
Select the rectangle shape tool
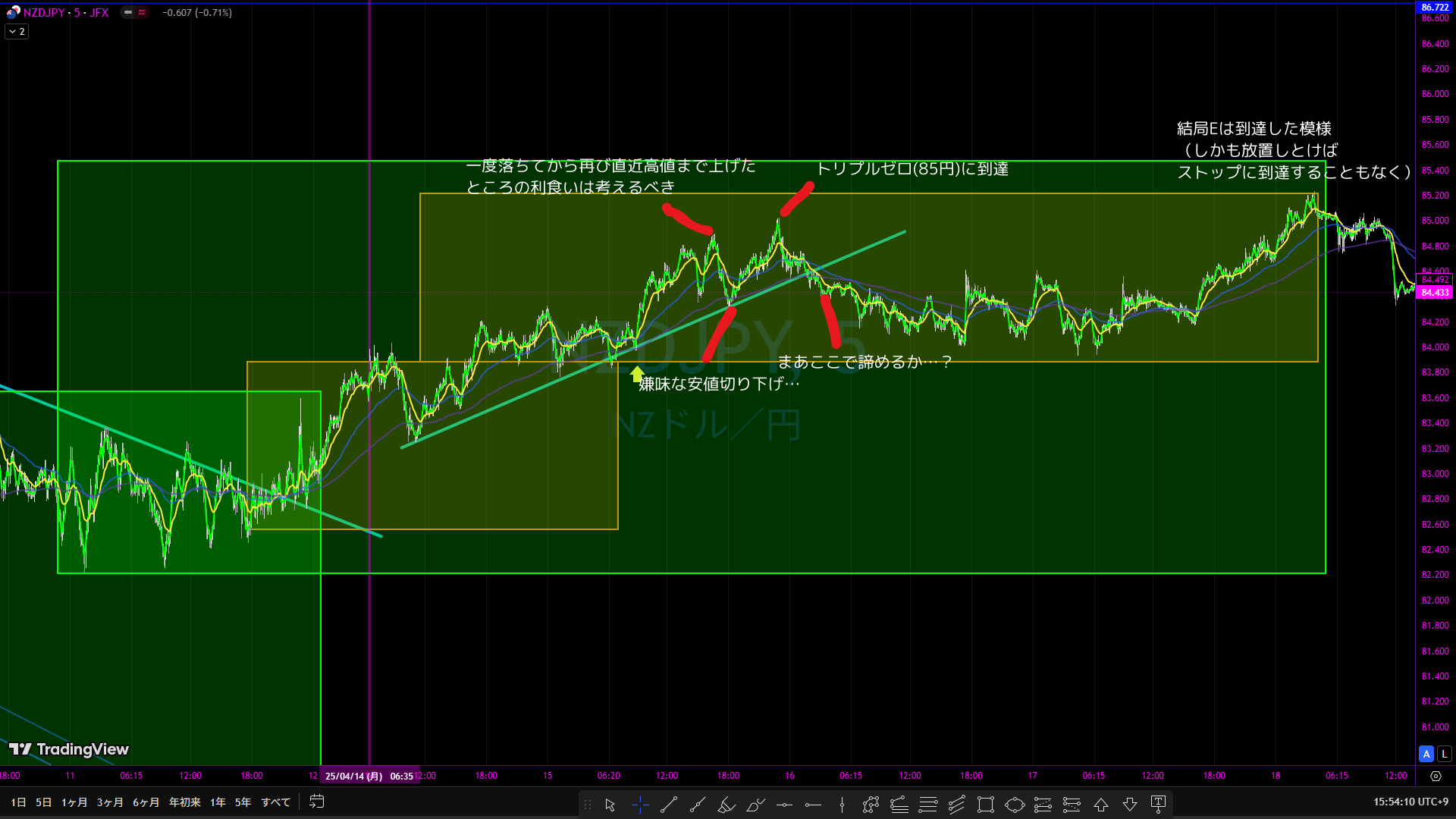tap(986, 805)
